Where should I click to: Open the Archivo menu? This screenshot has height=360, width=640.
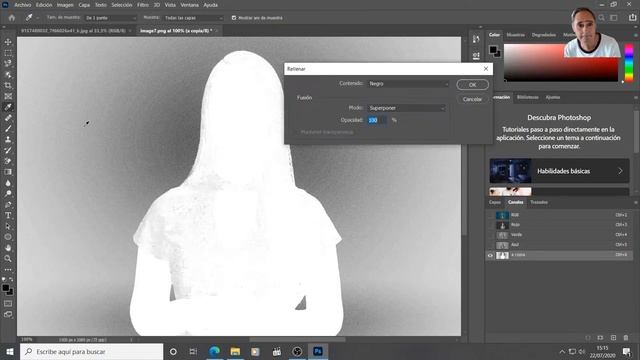tap(22, 5)
